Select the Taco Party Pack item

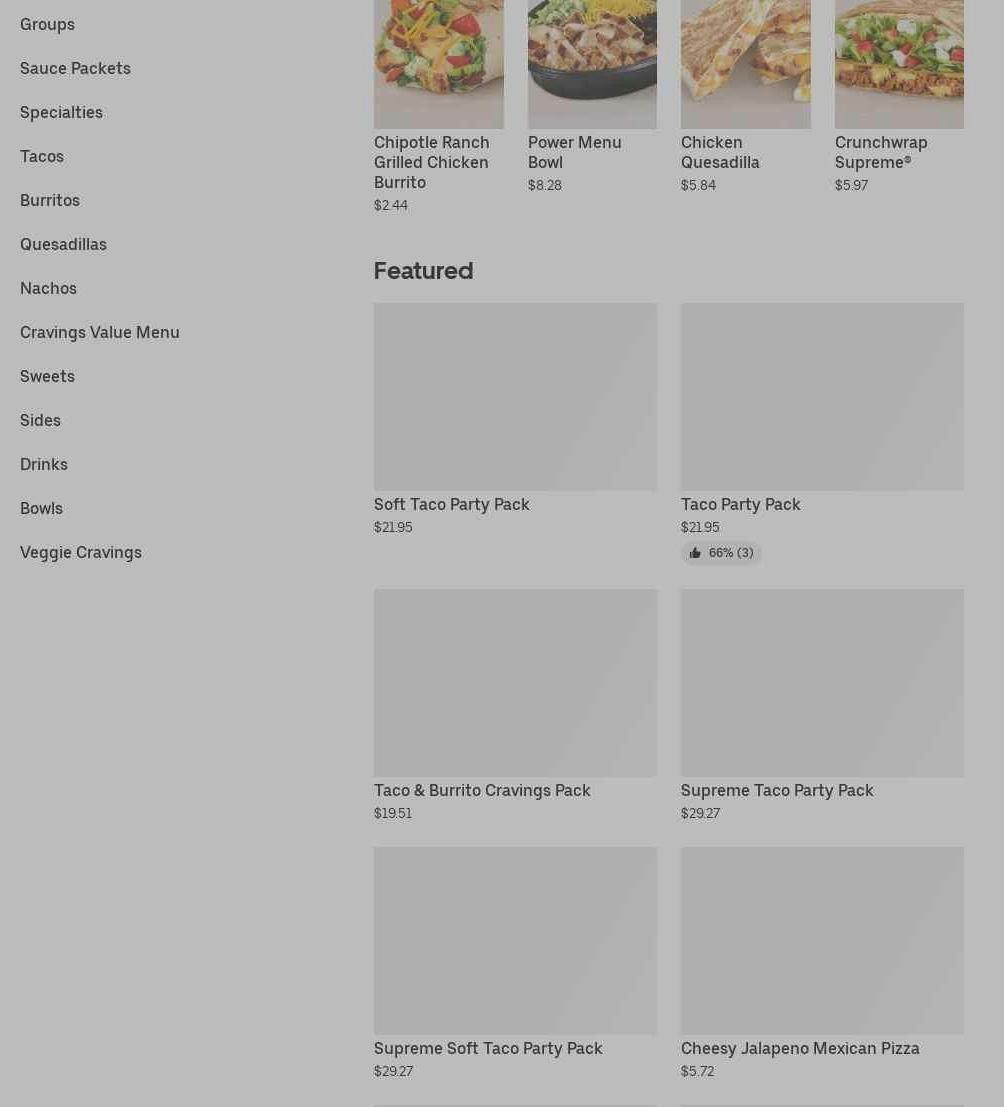pyautogui.click(x=823, y=419)
